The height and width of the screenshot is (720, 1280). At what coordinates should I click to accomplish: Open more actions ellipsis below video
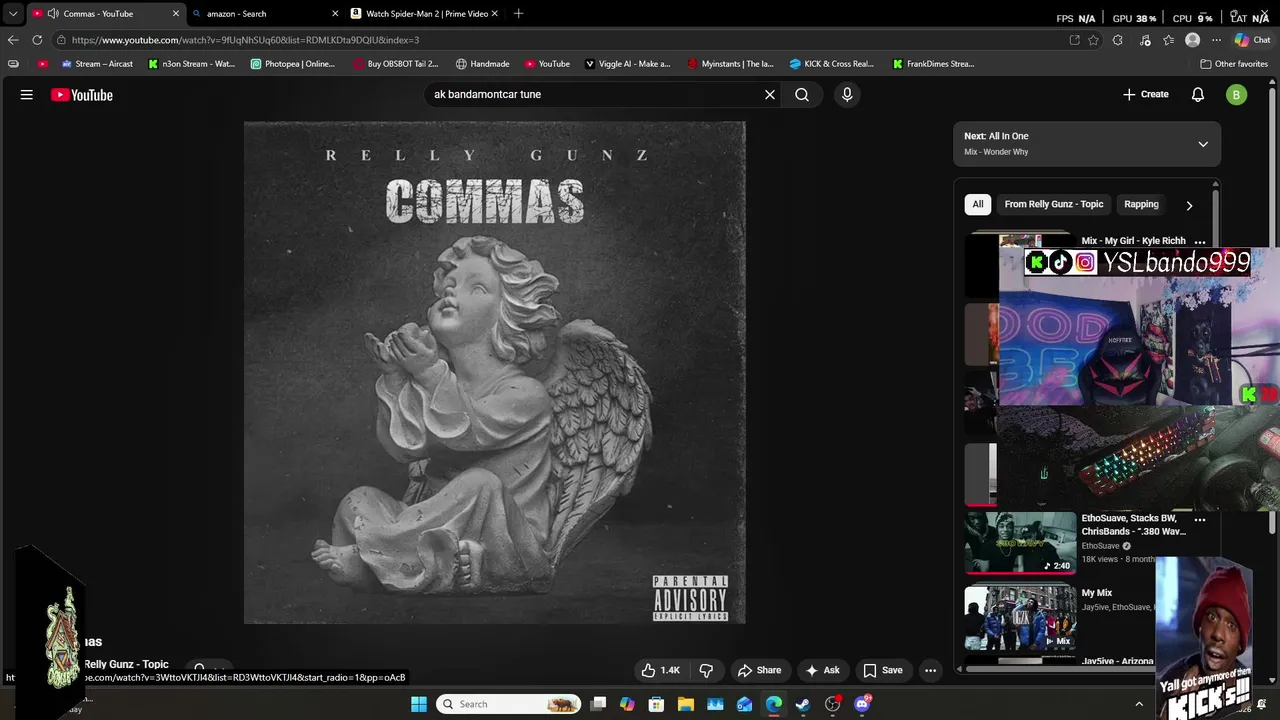(x=930, y=670)
